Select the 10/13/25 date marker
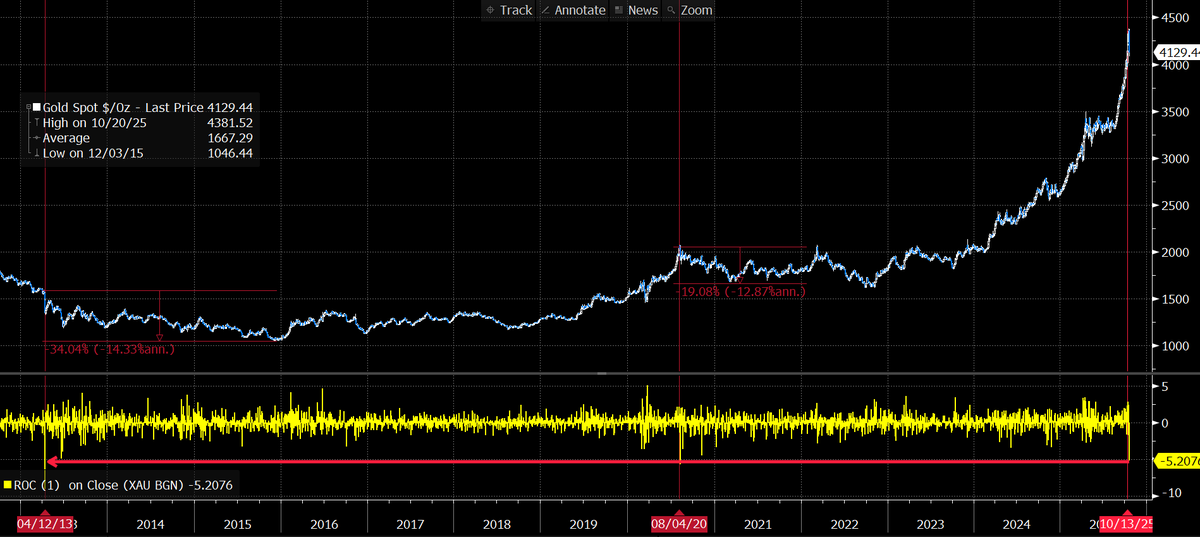Viewport: 1200px width, 537px height. (1126, 524)
